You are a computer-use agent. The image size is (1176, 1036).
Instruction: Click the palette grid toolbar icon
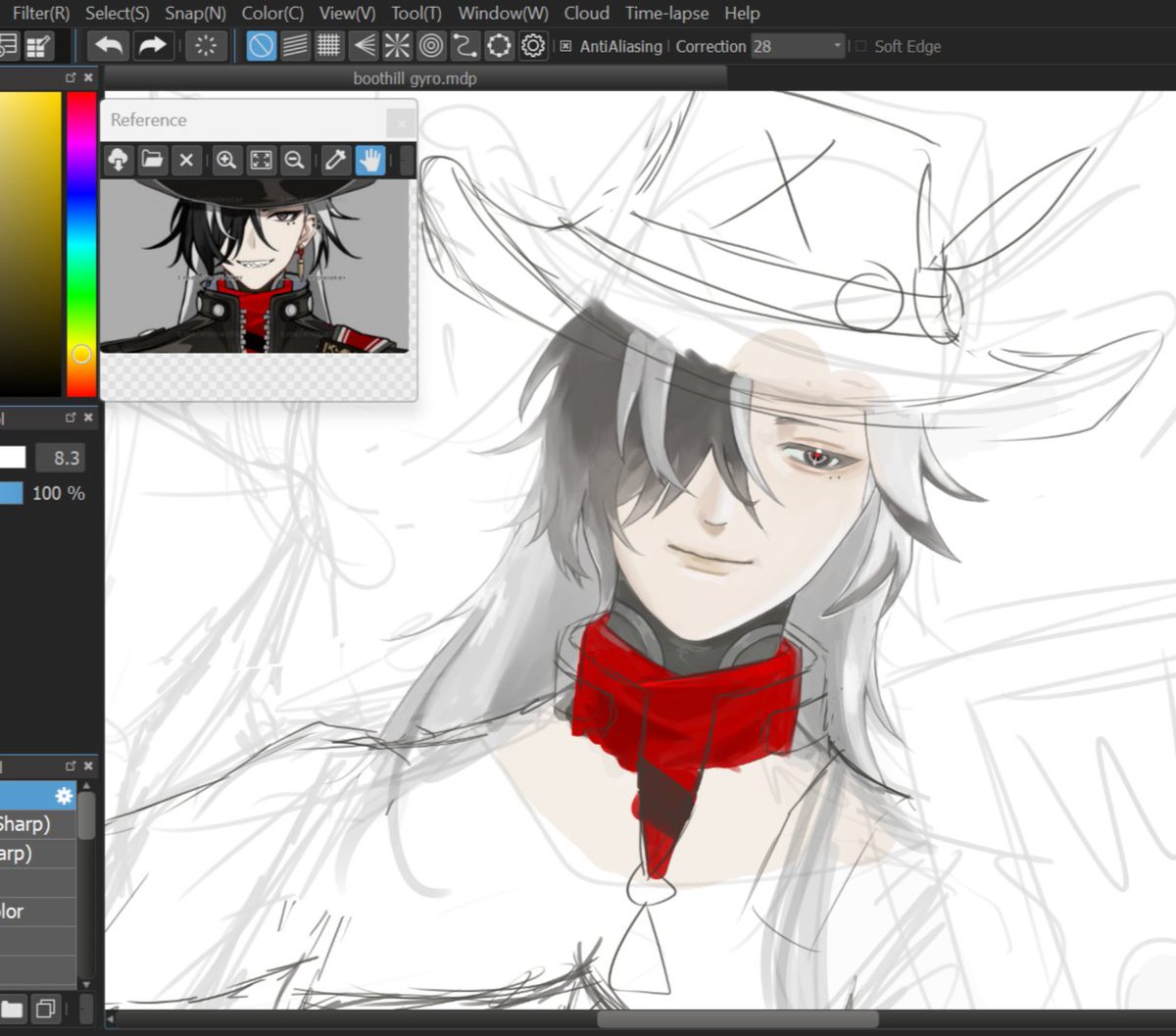(39, 46)
